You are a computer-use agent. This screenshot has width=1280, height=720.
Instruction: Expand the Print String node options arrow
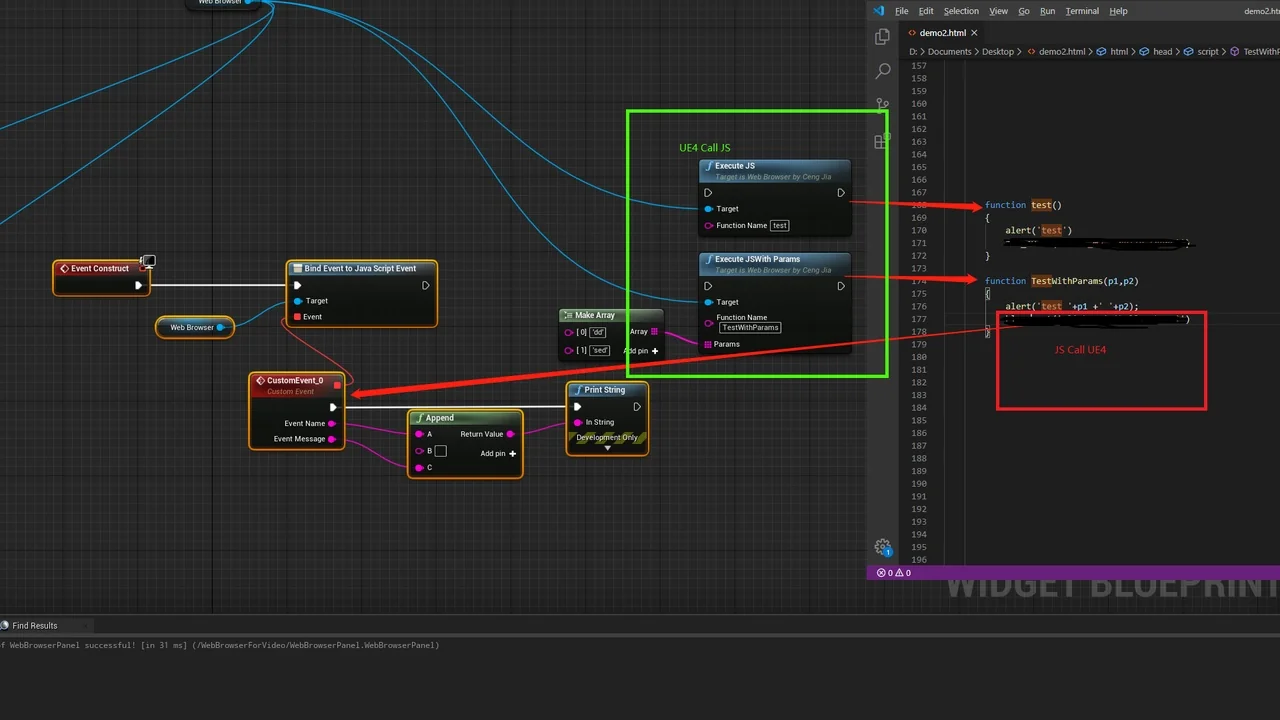[607, 448]
